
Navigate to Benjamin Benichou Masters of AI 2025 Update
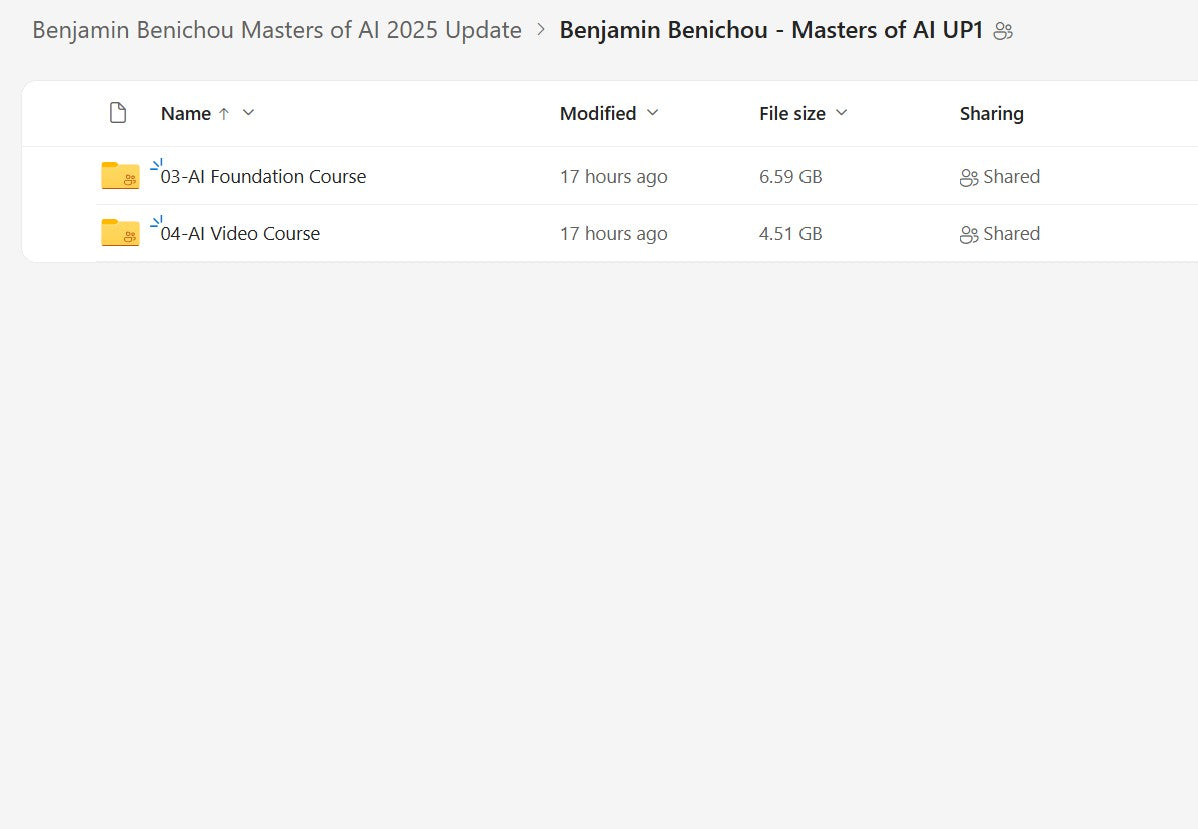[277, 30]
